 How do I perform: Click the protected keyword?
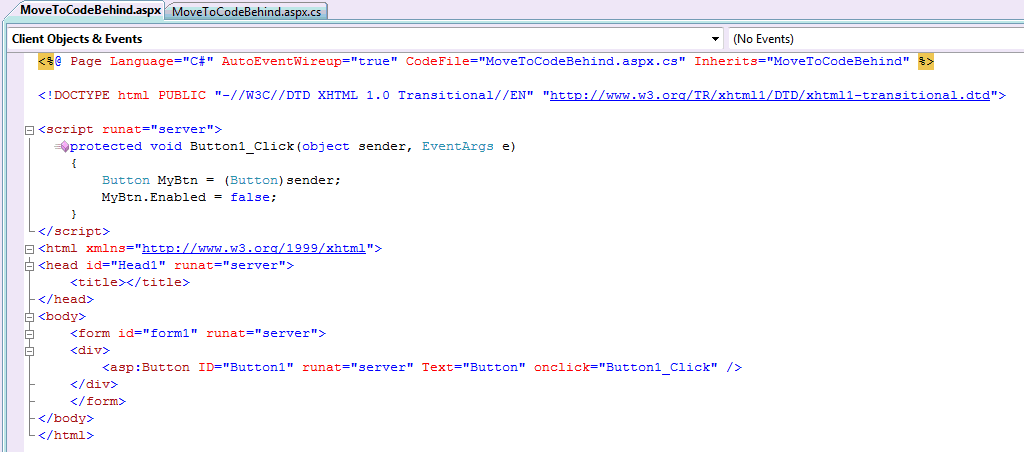[x=105, y=146]
